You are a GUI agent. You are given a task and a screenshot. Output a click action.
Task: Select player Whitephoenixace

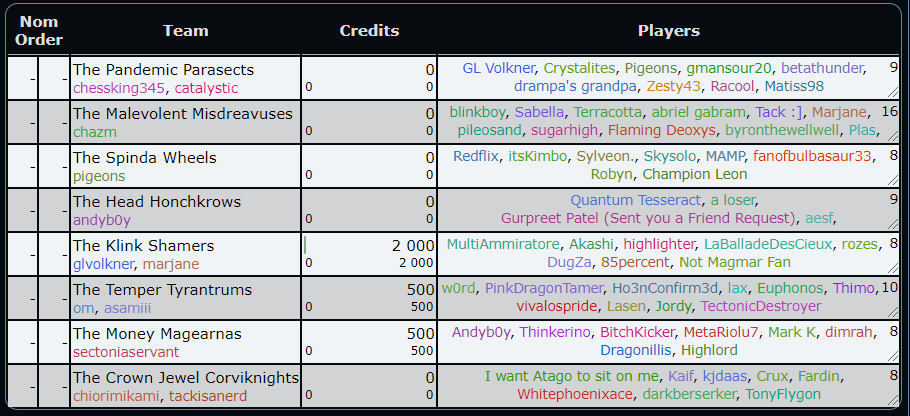click(575, 394)
